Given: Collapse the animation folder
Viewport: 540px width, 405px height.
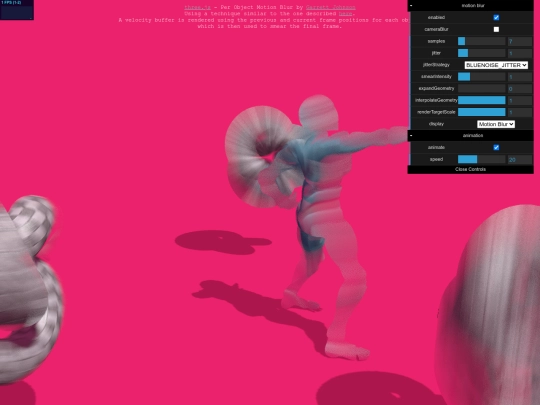Looking at the screenshot, I should tap(470, 136).
